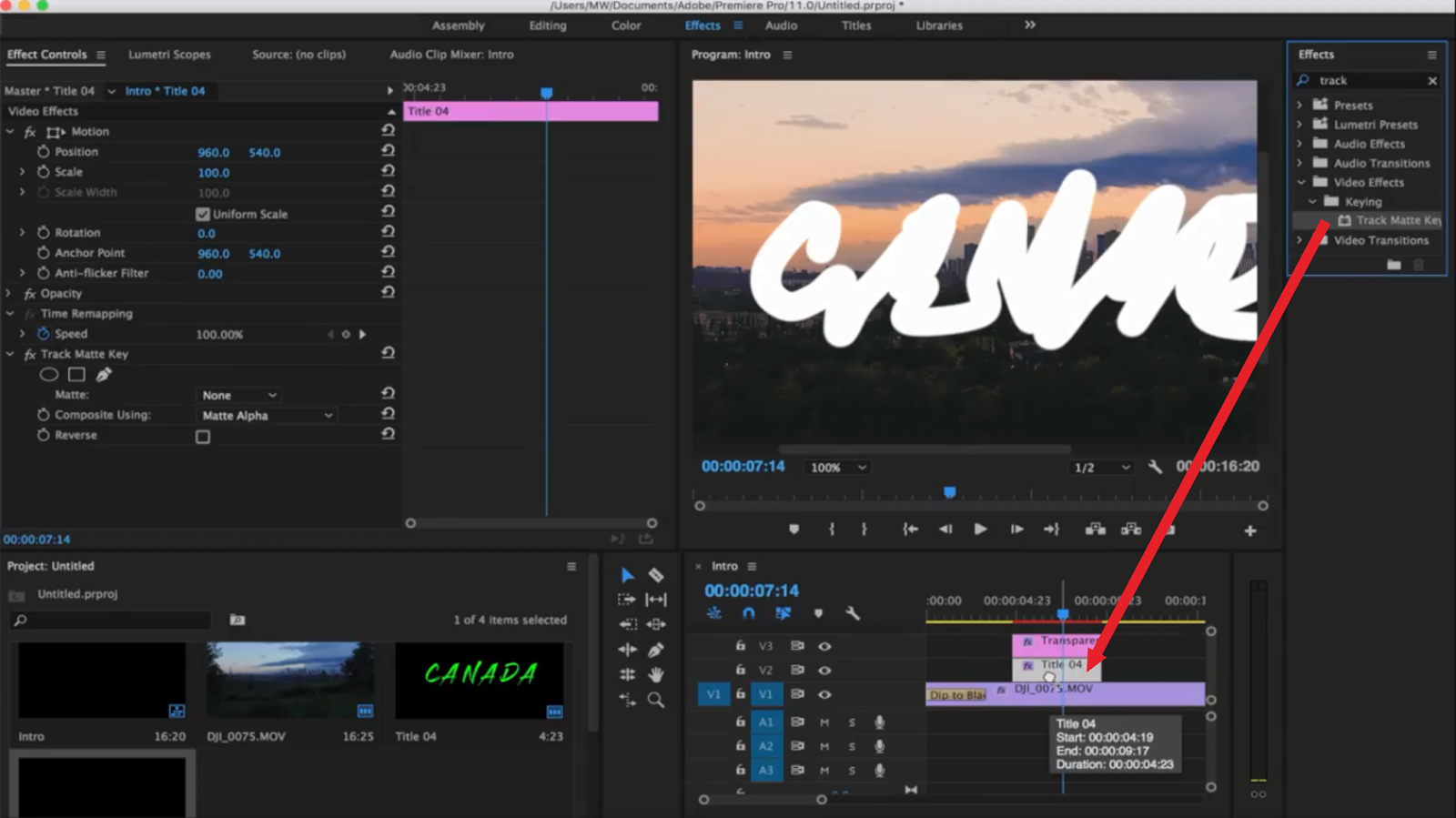Open Composite Using dropdown

268,415
